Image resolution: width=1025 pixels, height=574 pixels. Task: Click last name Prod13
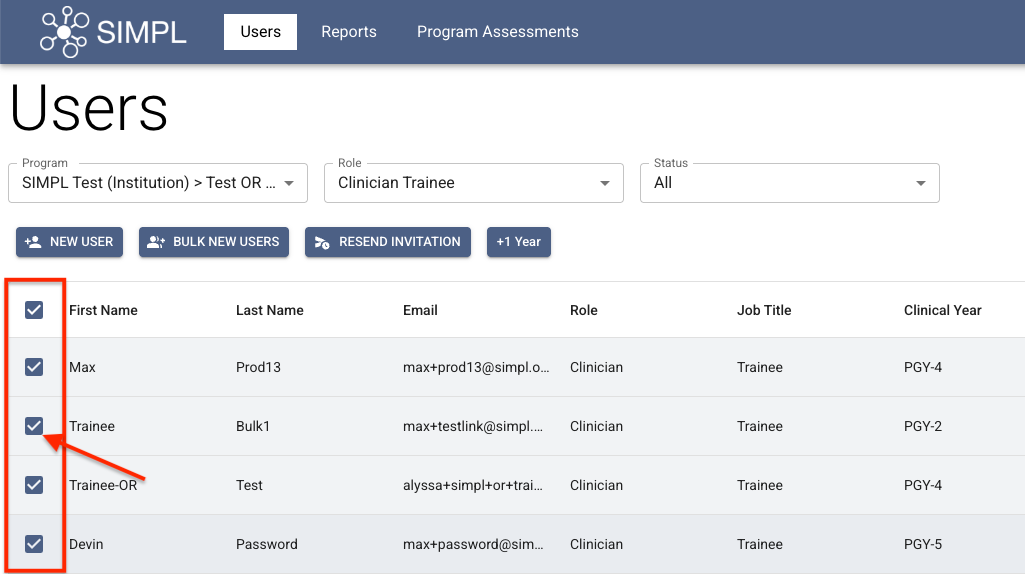click(x=258, y=367)
